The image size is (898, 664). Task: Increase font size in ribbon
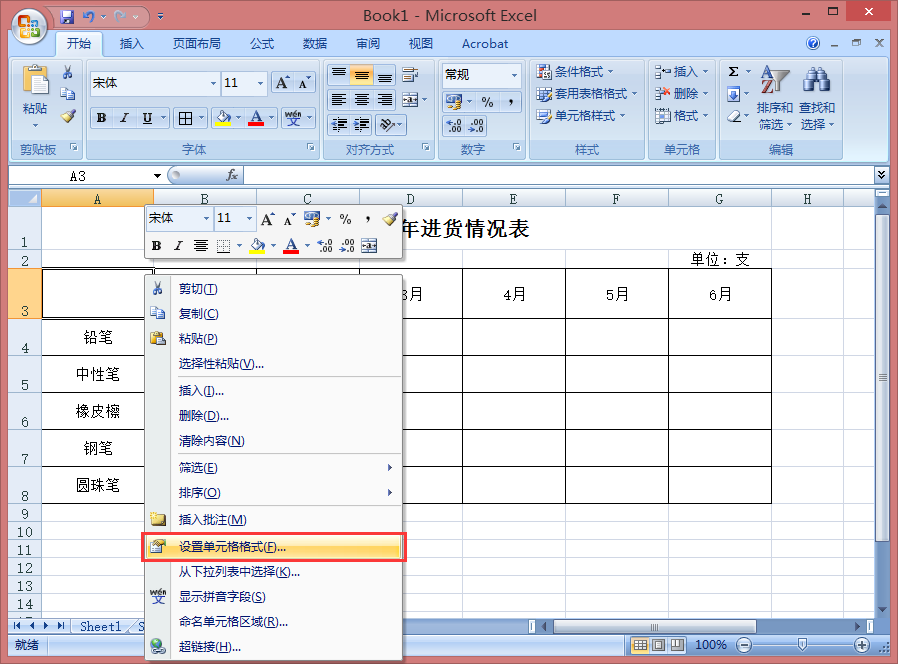(x=282, y=83)
